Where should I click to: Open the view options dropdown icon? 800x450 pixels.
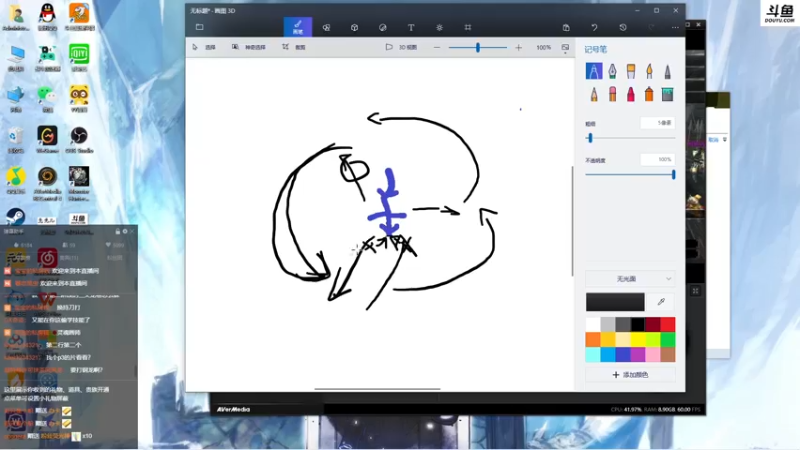click(x=565, y=48)
